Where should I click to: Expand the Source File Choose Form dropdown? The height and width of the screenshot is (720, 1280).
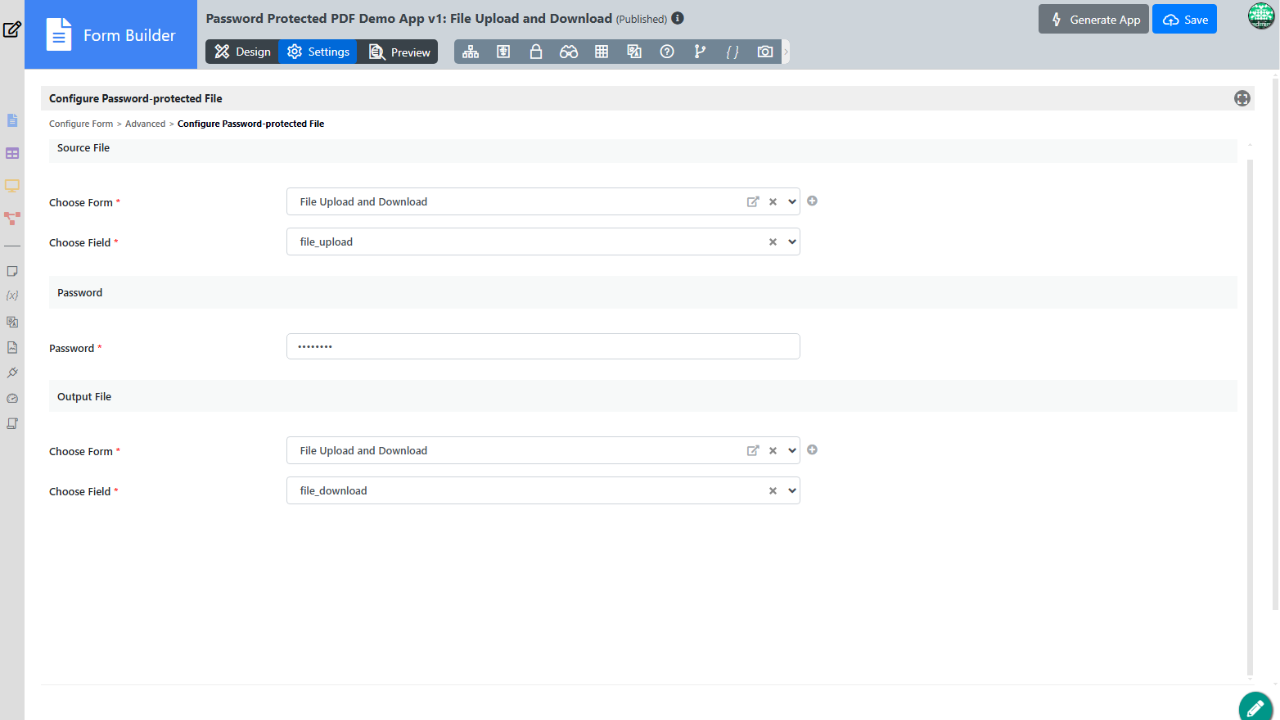792,202
